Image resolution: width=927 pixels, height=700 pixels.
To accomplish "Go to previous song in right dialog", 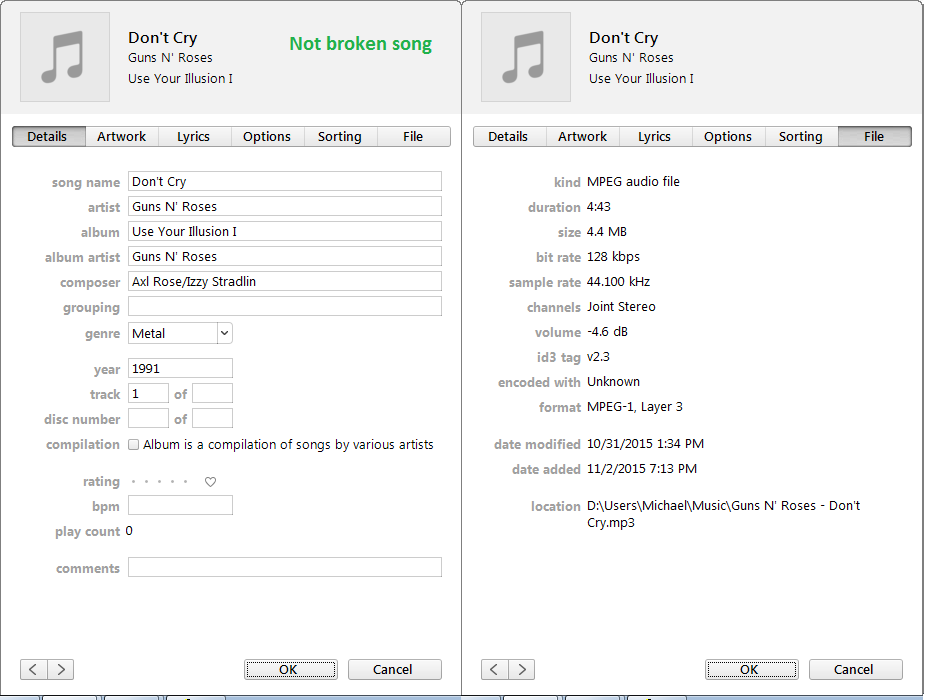I will (x=494, y=669).
